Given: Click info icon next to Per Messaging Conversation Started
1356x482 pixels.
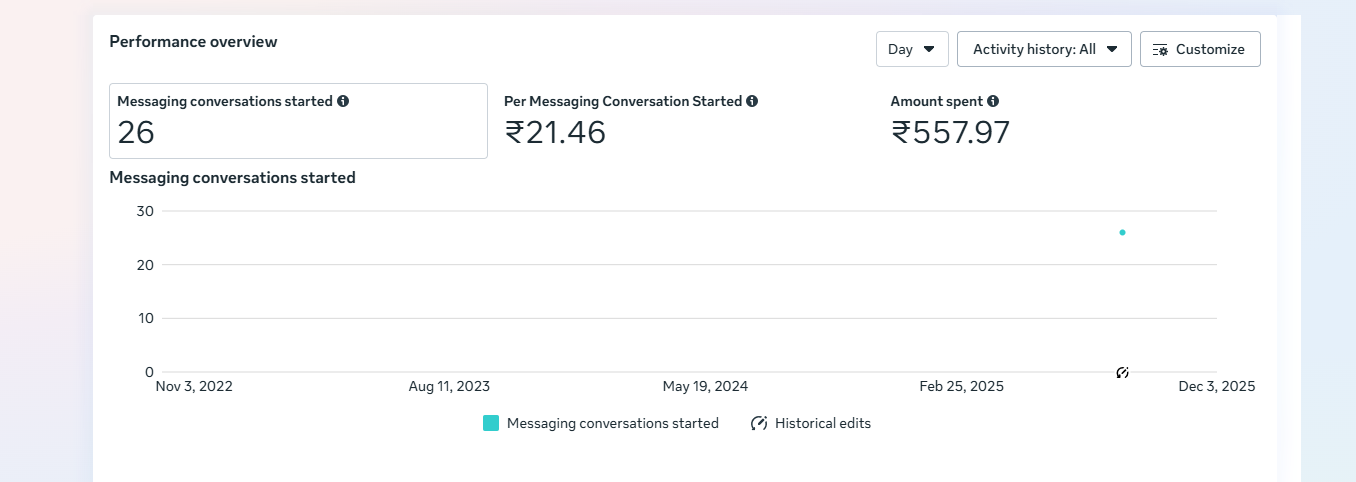Looking at the screenshot, I should pos(752,101).
